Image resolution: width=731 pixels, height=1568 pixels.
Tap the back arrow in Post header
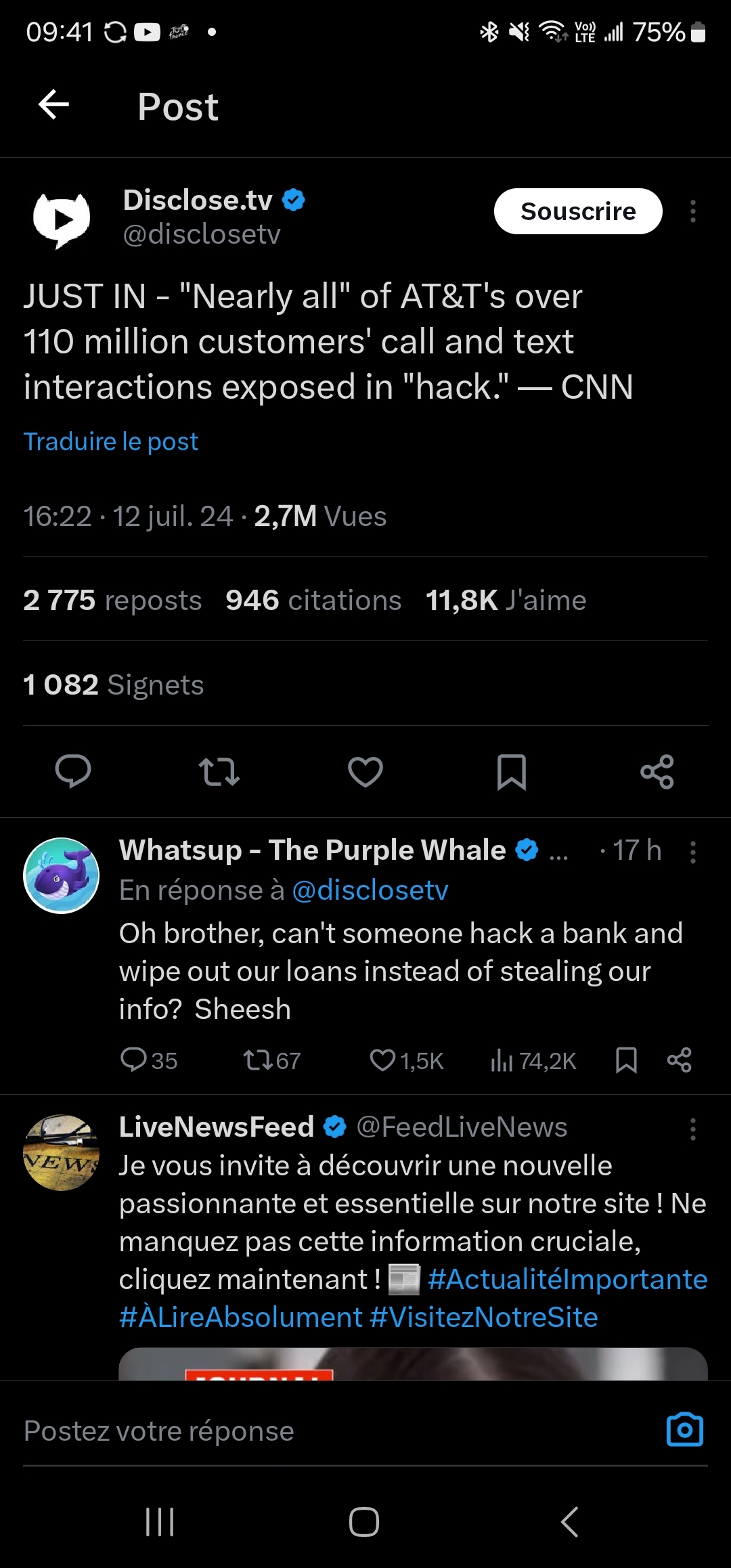pyautogui.click(x=54, y=105)
